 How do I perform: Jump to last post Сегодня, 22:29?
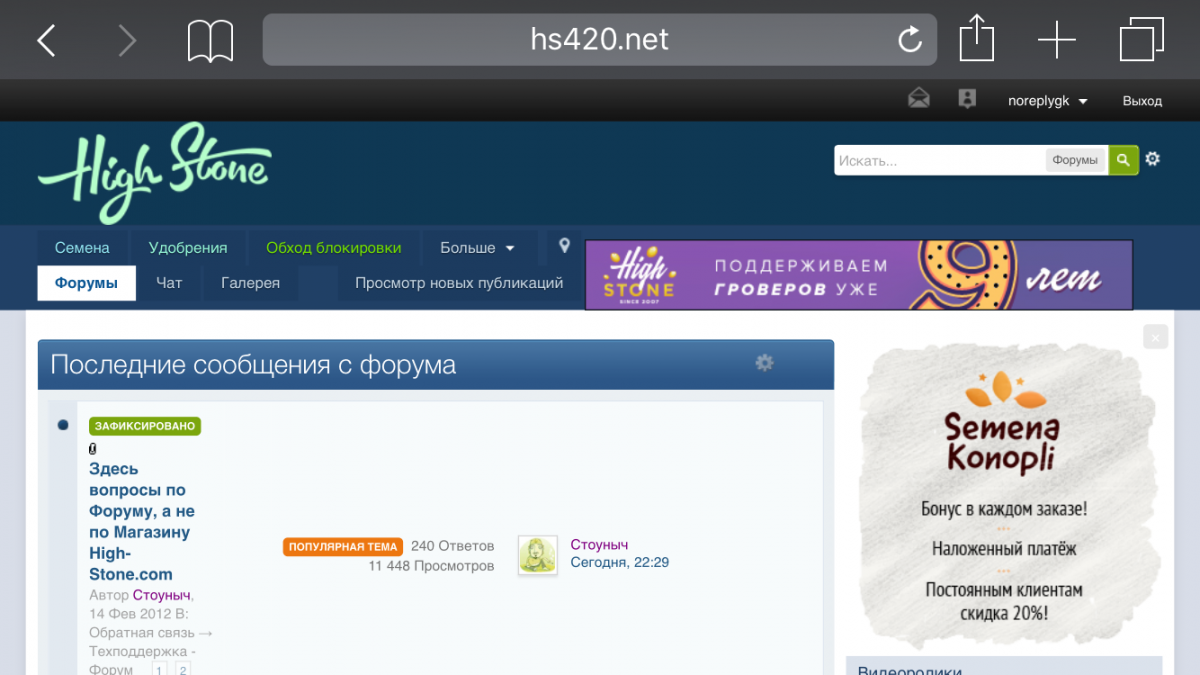620,563
